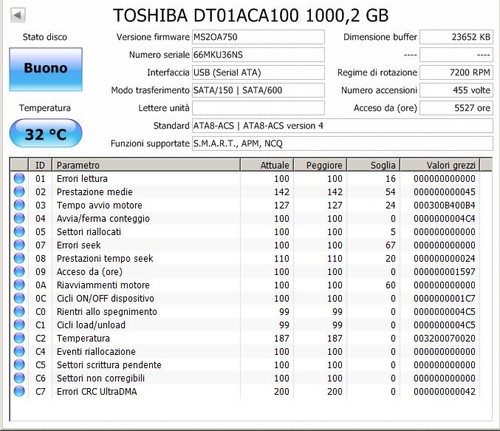Click the Funzioni supportate field

[342, 144]
